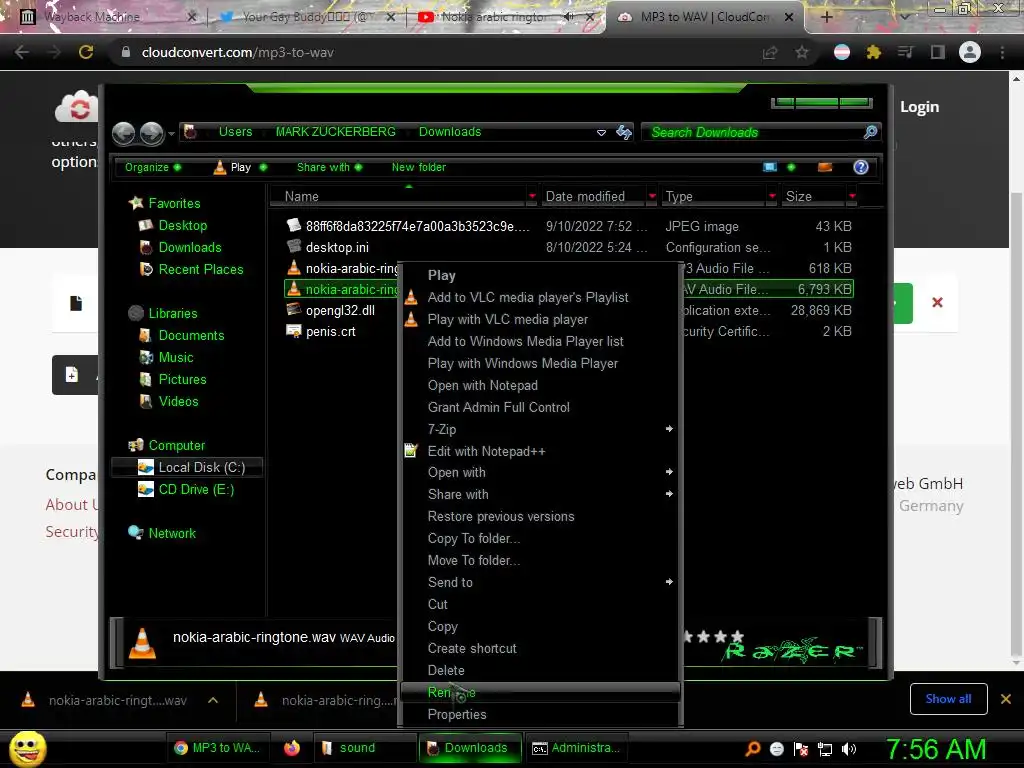Click the red X remove file on CloudConvert
The height and width of the screenshot is (768, 1024).
[x=937, y=302]
